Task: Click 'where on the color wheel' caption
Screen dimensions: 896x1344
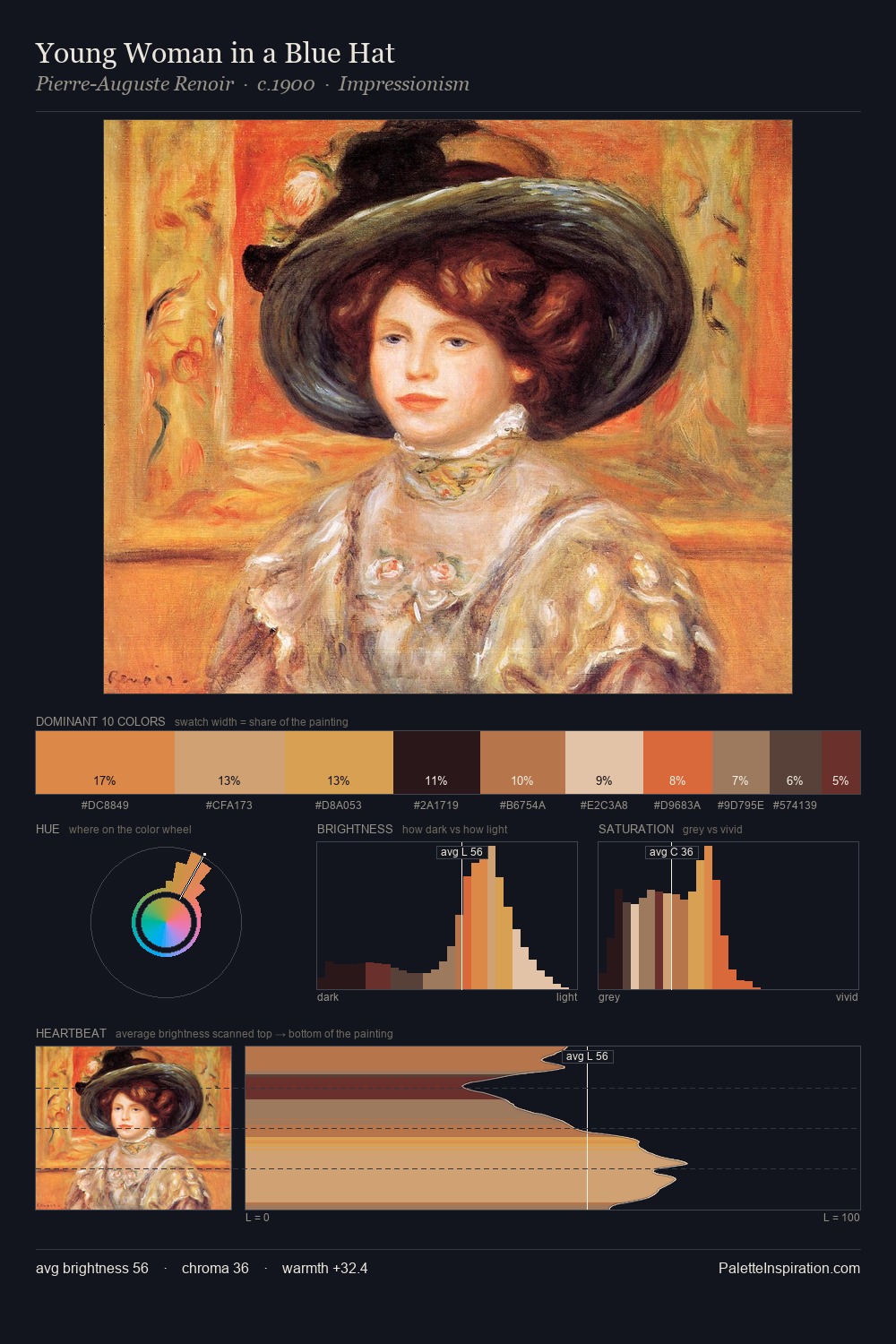Action: coord(130,830)
